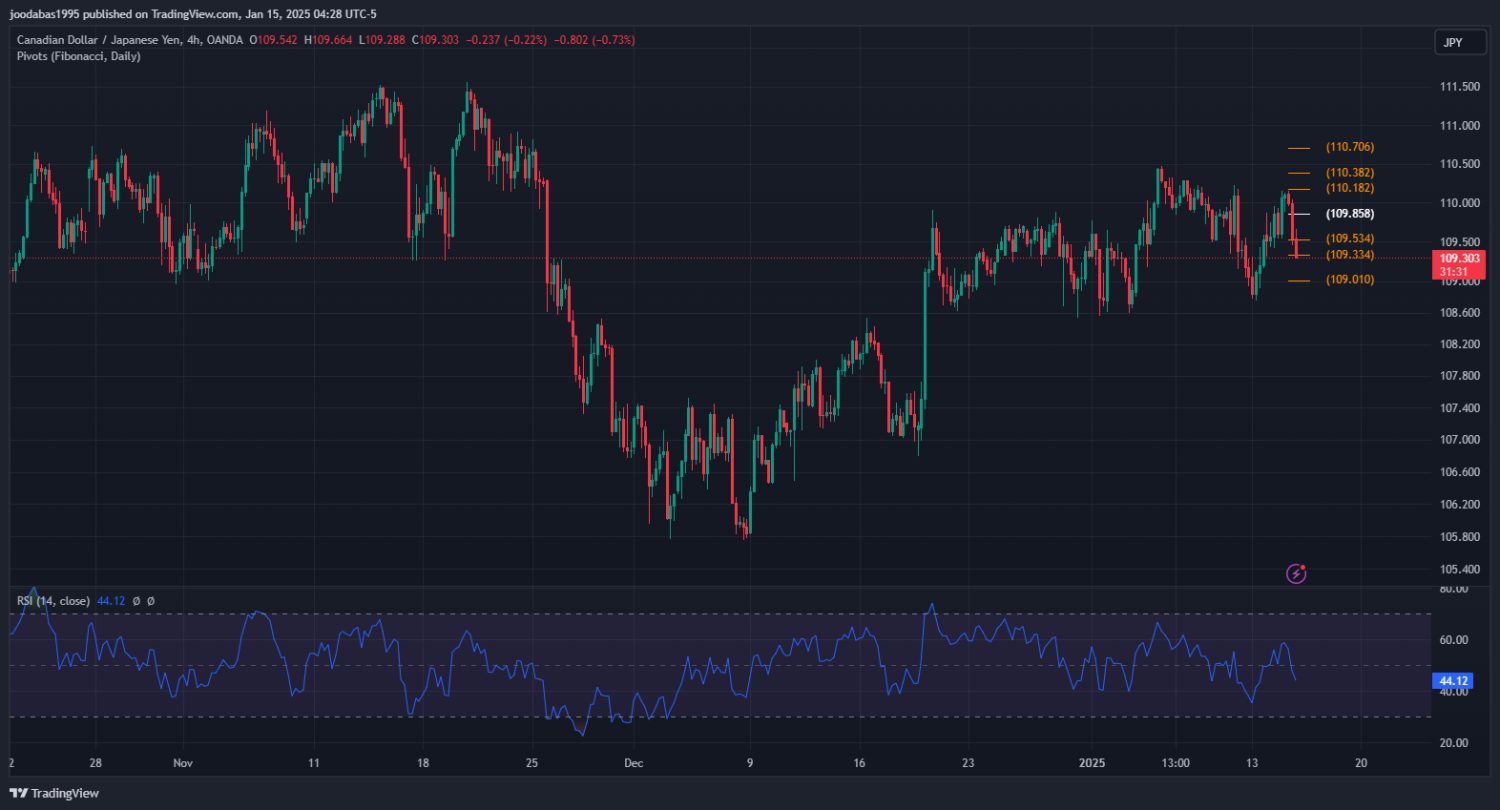Screen dimensions: 1500x810
Task: Click the 80.00 level on the RSI scale
Action: click(x=1454, y=589)
